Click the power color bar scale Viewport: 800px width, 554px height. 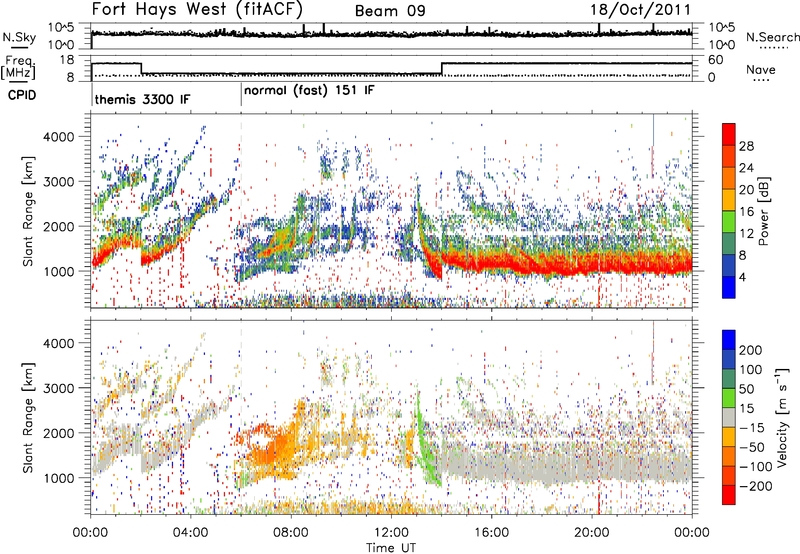coord(729,211)
